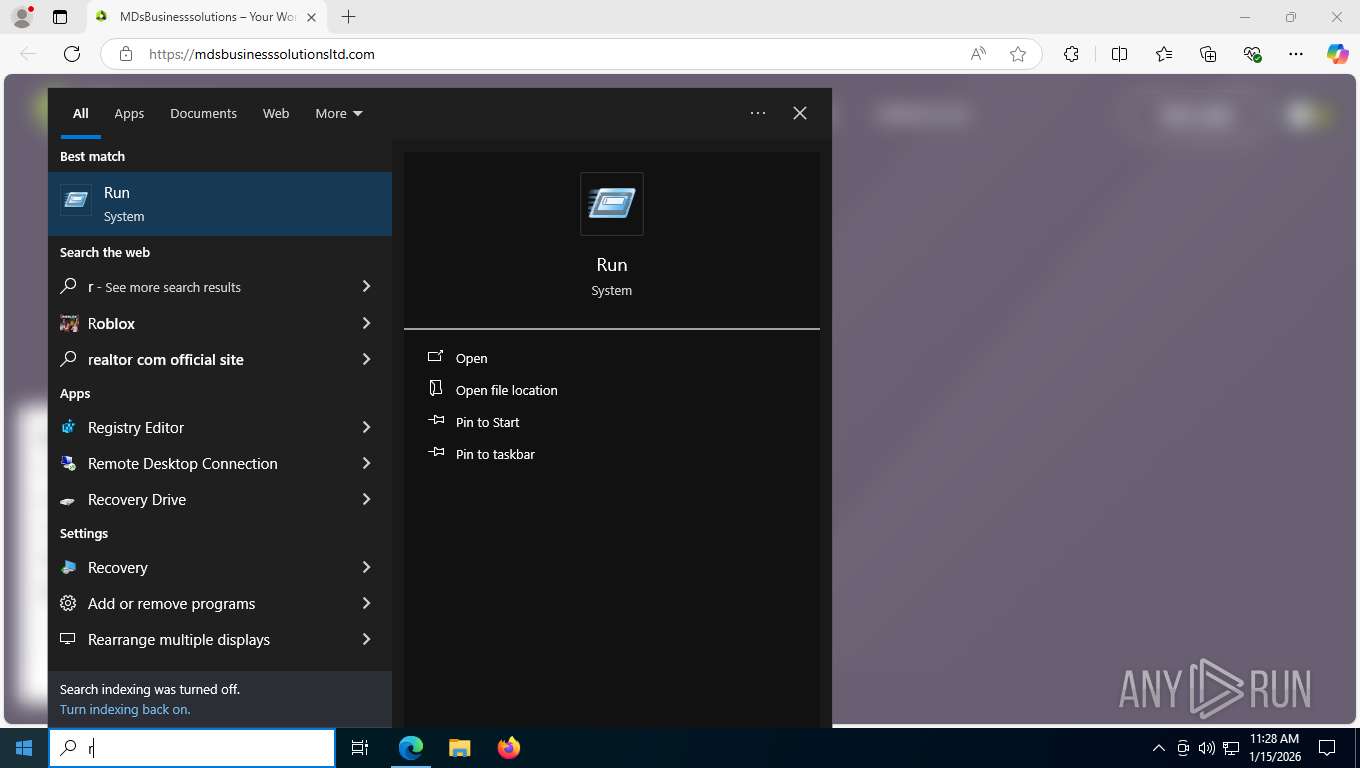The height and width of the screenshot is (768, 1360).
Task: Open 'realtor com official site' web suggestion
Action: coord(166,359)
